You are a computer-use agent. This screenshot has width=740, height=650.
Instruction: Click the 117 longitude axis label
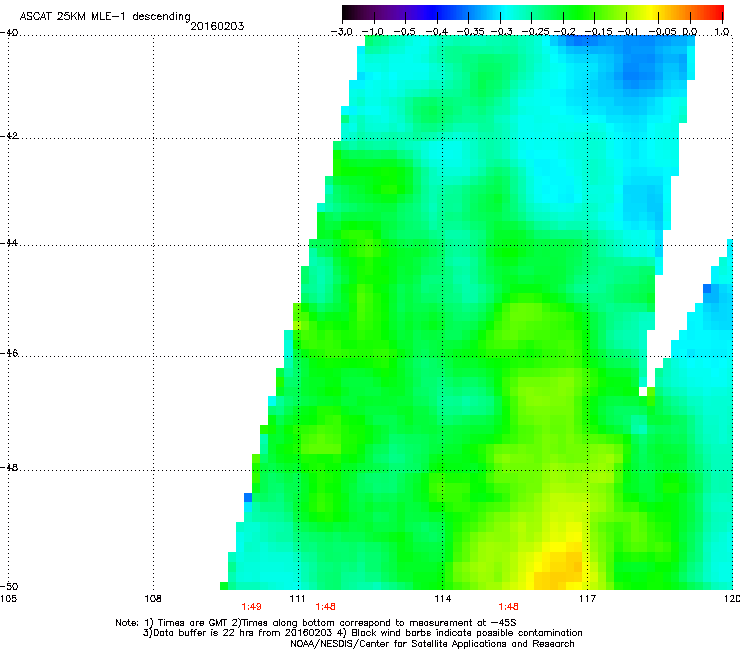point(587,599)
